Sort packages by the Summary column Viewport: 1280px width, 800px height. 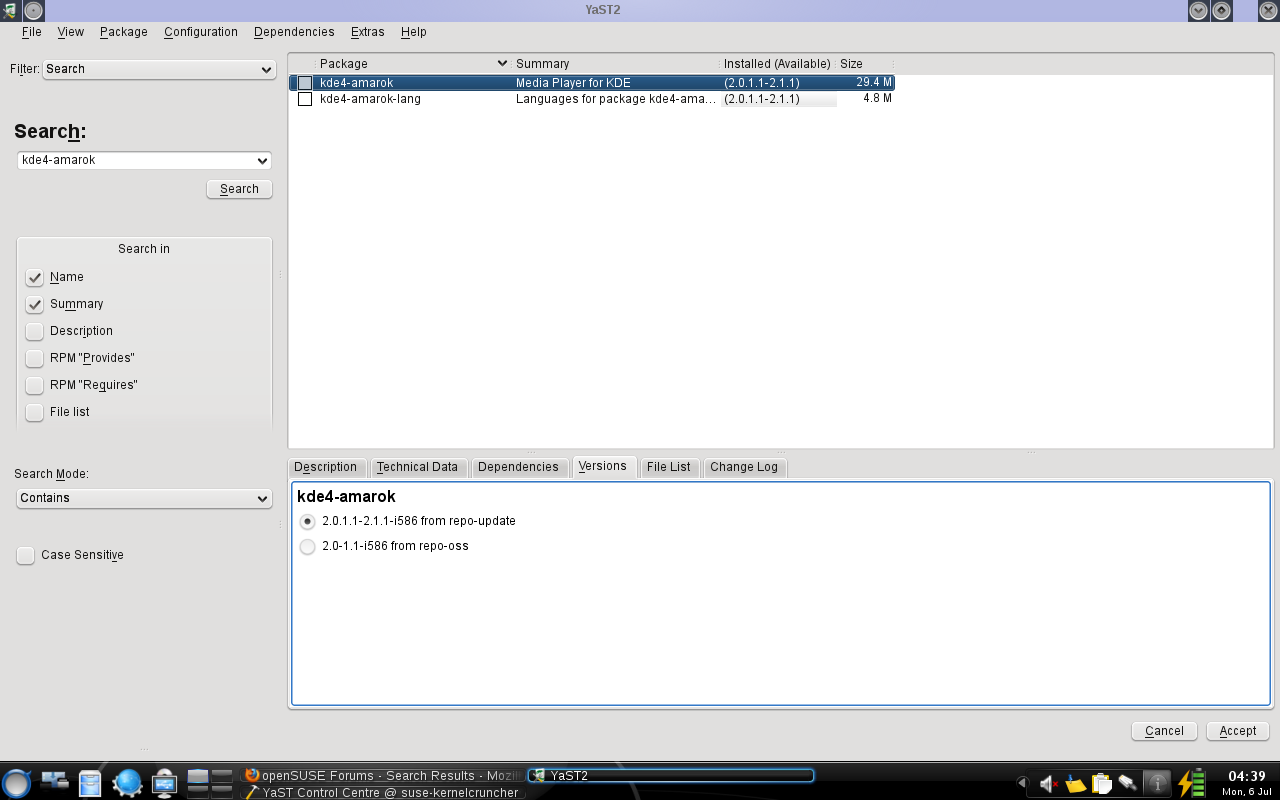coord(615,63)
